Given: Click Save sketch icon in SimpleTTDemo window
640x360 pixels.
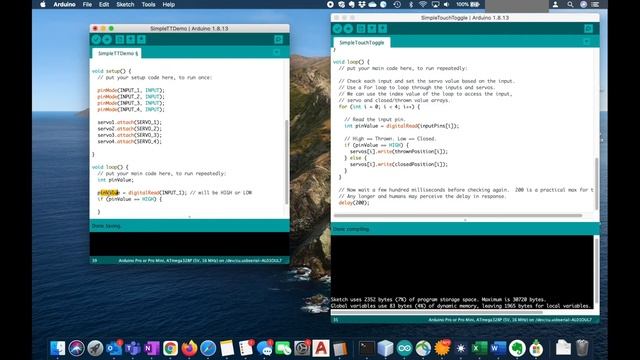Looking at the screenshot, I should pos(141,40).
